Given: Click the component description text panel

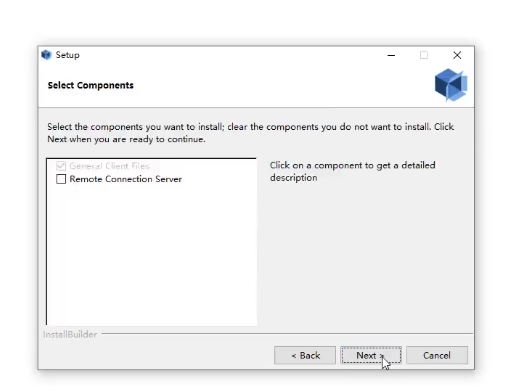Looking at the screenshot, I should [x=353, y=171].
